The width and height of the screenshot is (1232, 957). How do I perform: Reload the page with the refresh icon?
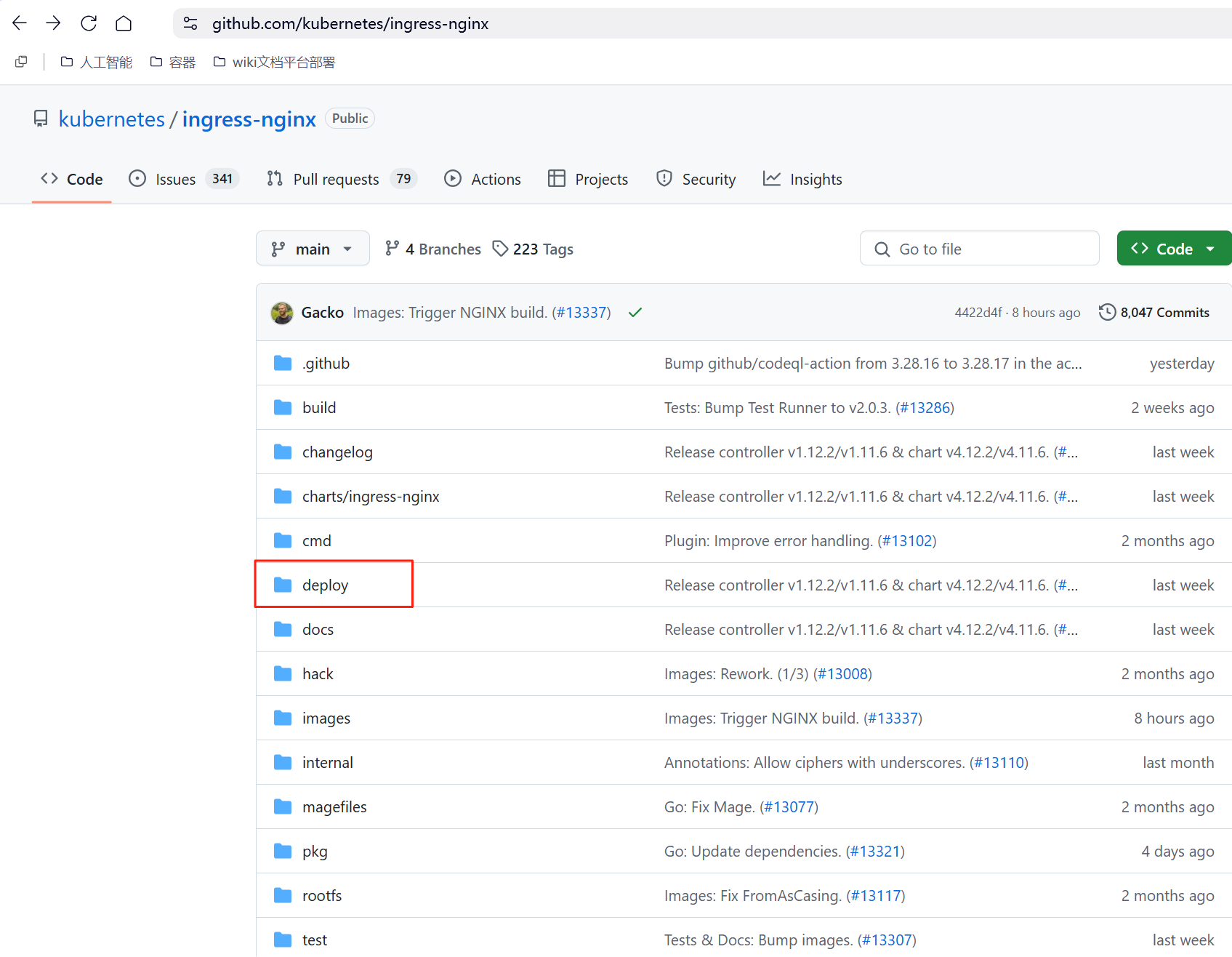[x=89, y=23]
